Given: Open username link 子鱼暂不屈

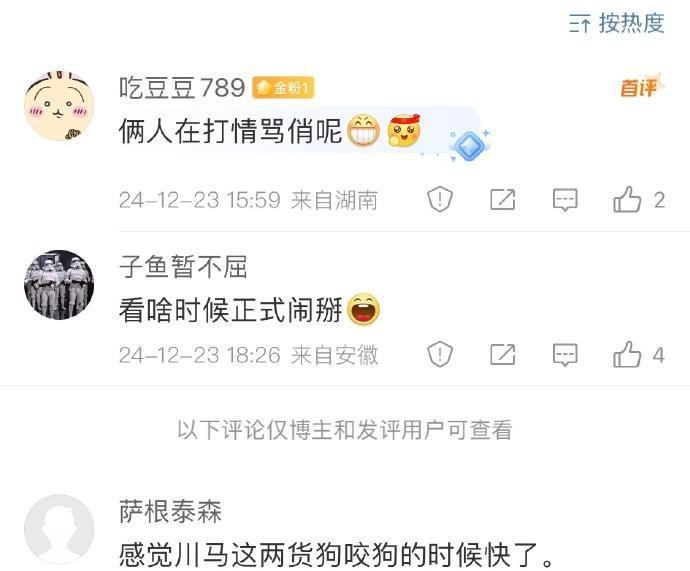Looking at the screenshot, I should coord(183,266).
